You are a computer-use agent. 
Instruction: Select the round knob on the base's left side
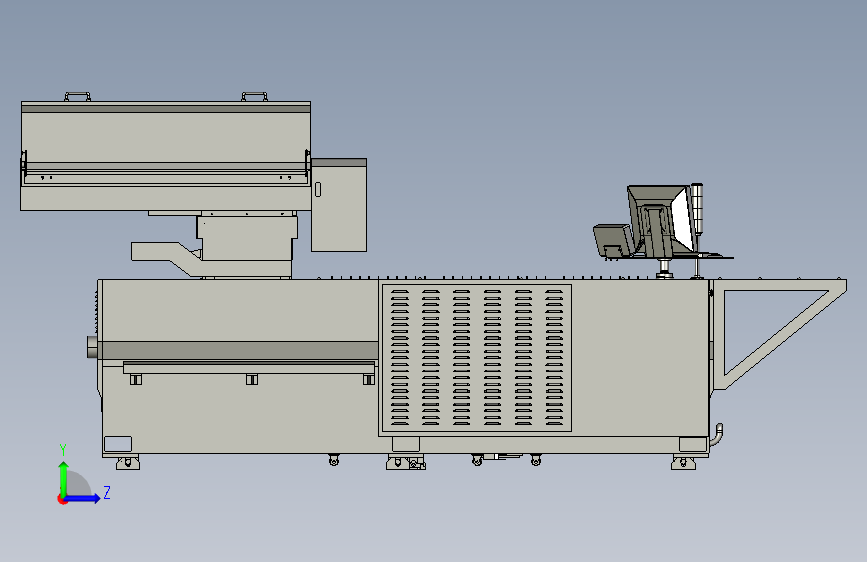point(92,347)
